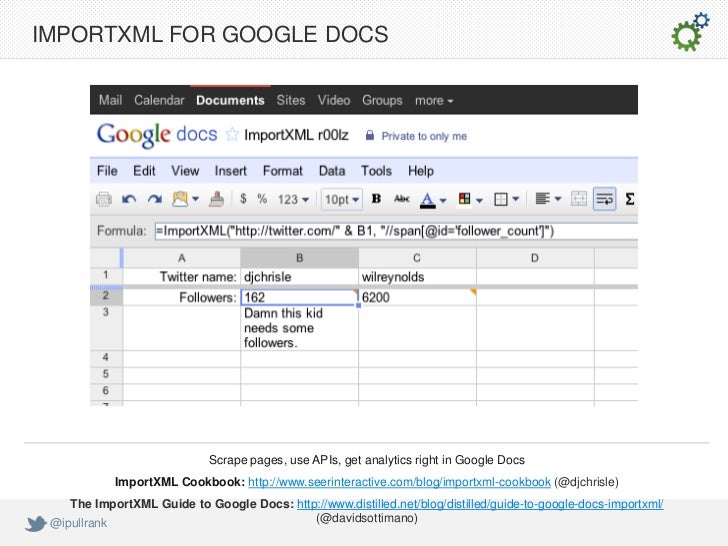Open the Insert menu
728x546 pixels.
pyautogui.click(x=231, y=171)
